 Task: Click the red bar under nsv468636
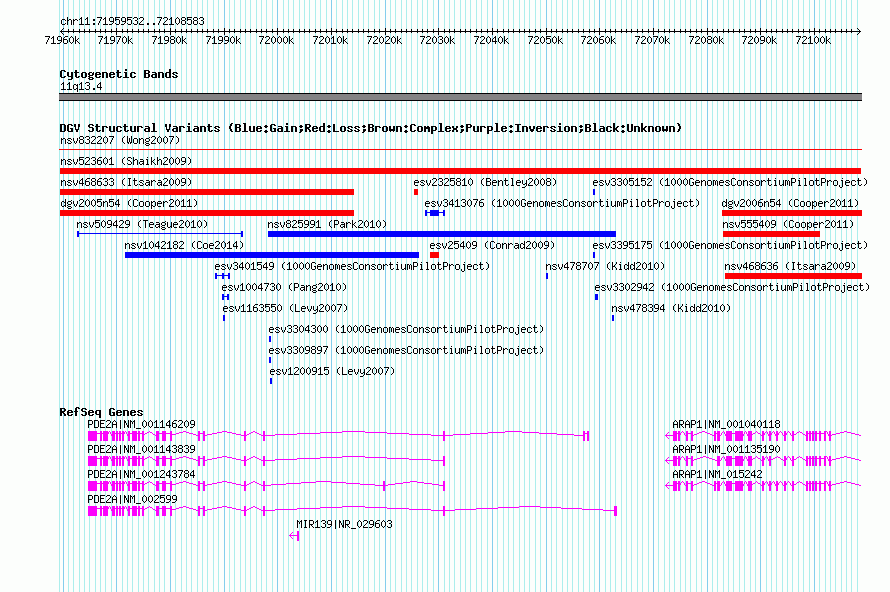click(793, 276)
